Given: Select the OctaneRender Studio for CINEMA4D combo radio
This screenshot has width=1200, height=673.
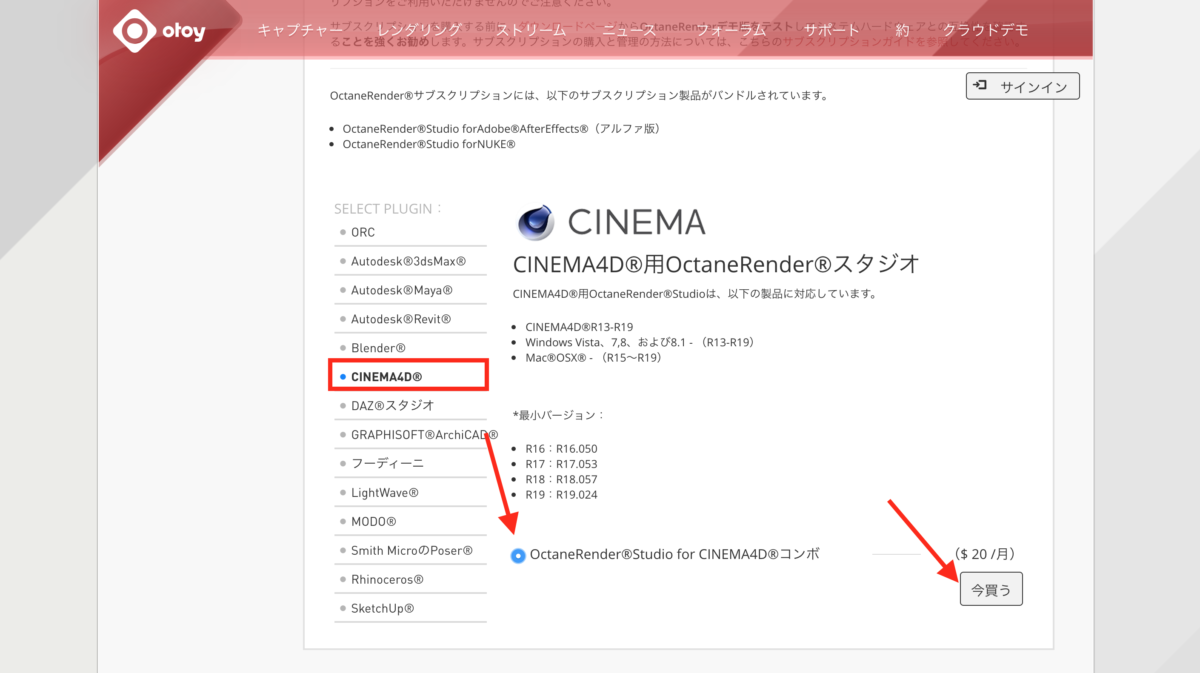Looking at the screenshot, I should click(x=518, y=555).
